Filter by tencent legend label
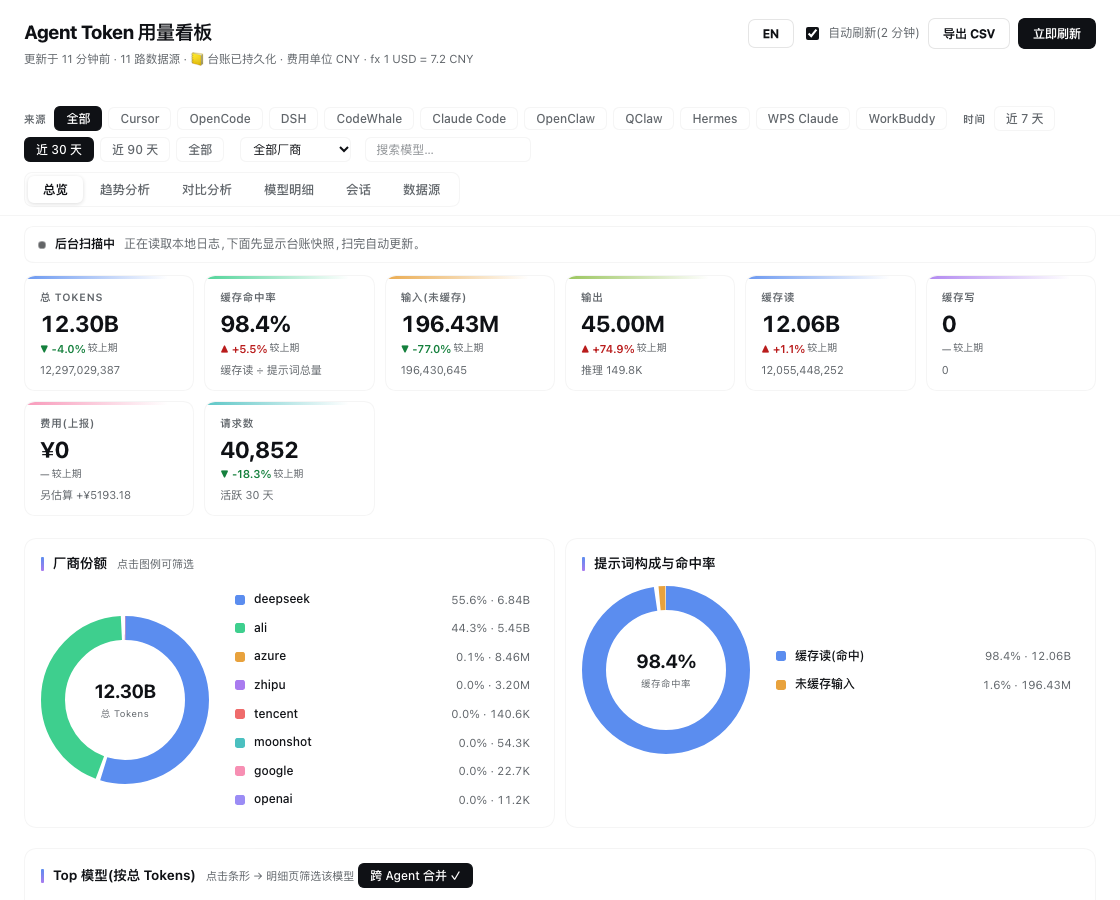1120x900 pixels. pos(276,714)
